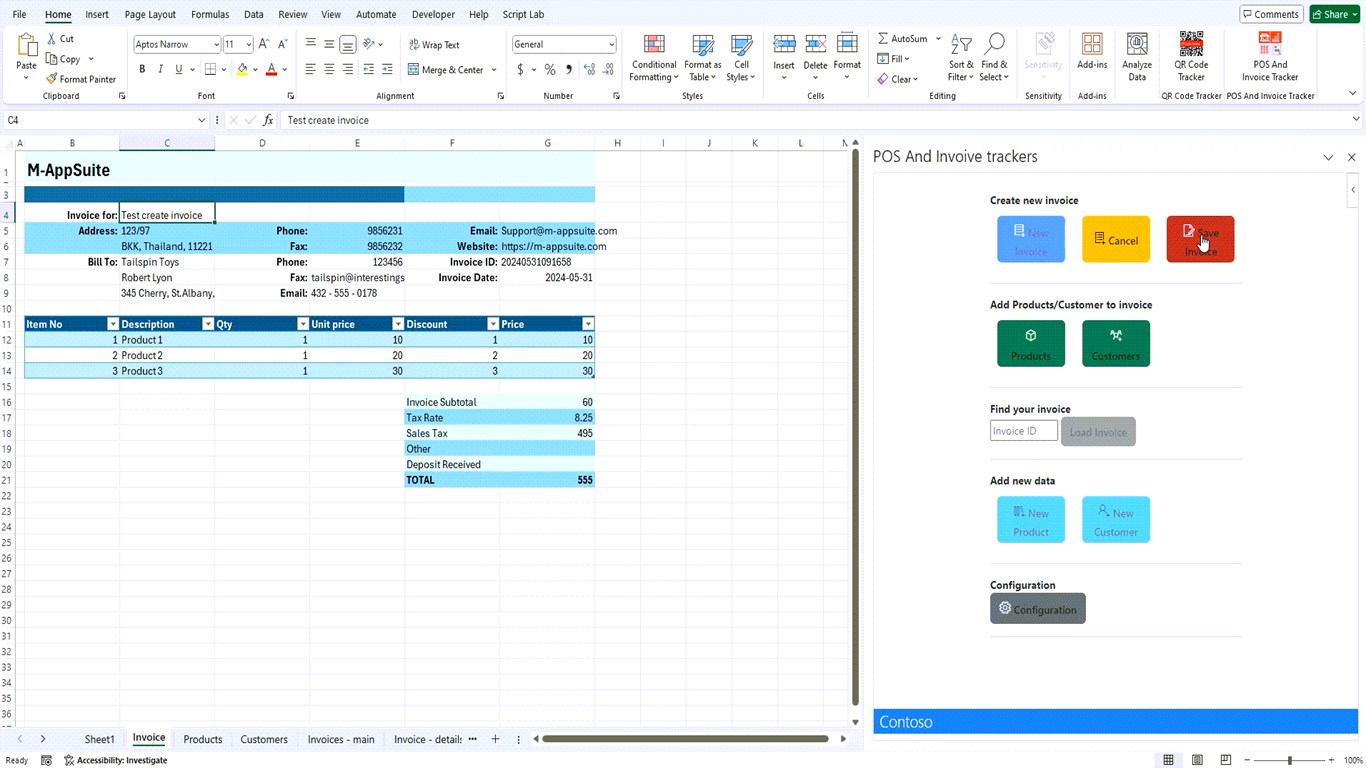Toggle underline formatting

179,70
